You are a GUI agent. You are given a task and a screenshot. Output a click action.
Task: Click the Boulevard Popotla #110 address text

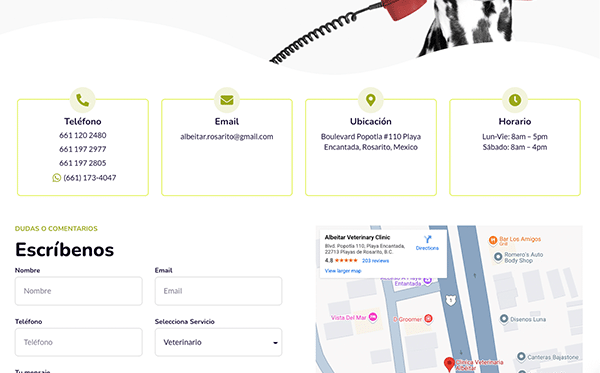(x=371, y=142)
